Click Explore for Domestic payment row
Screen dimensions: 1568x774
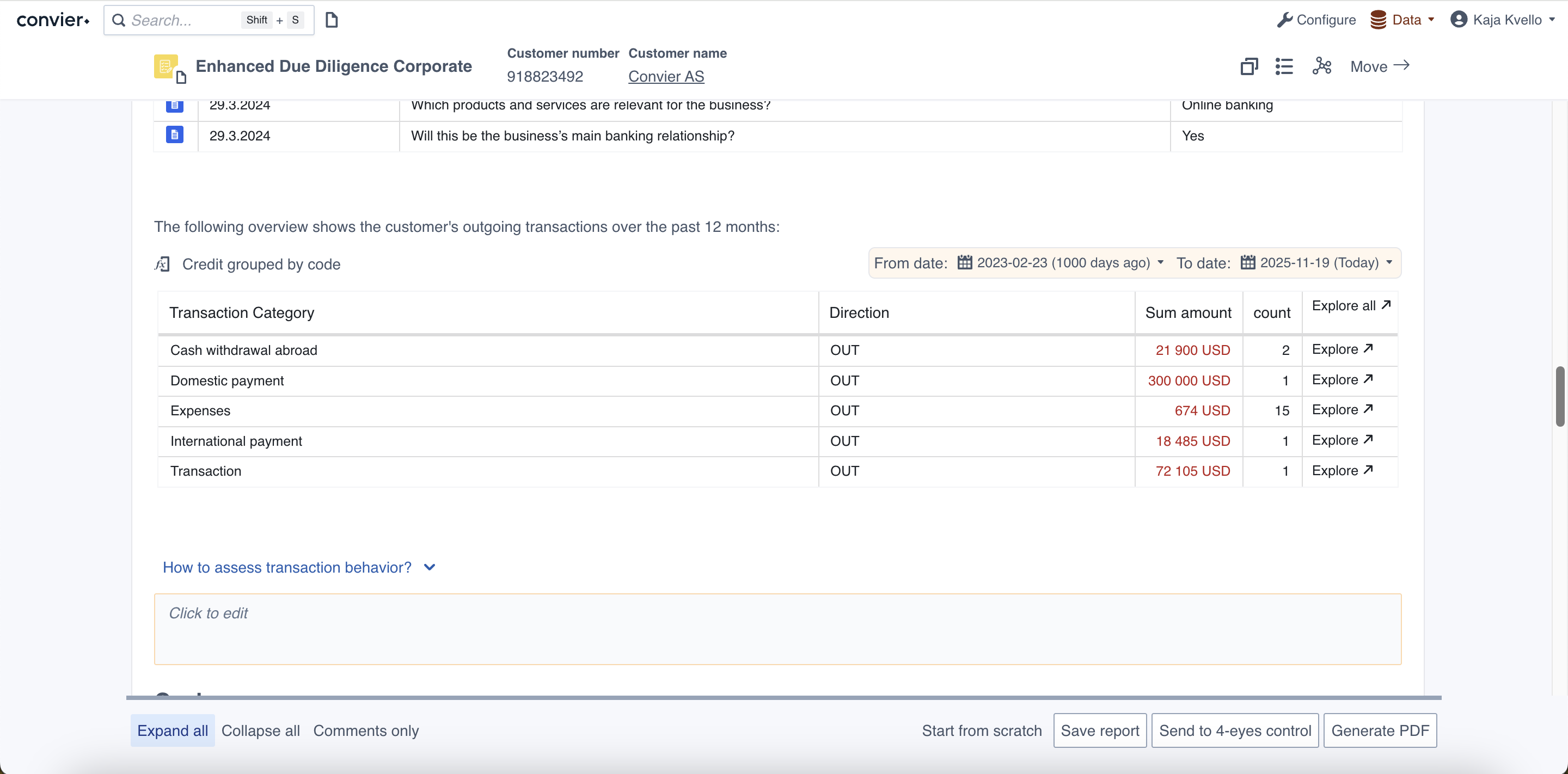(x=1342, y=380)
